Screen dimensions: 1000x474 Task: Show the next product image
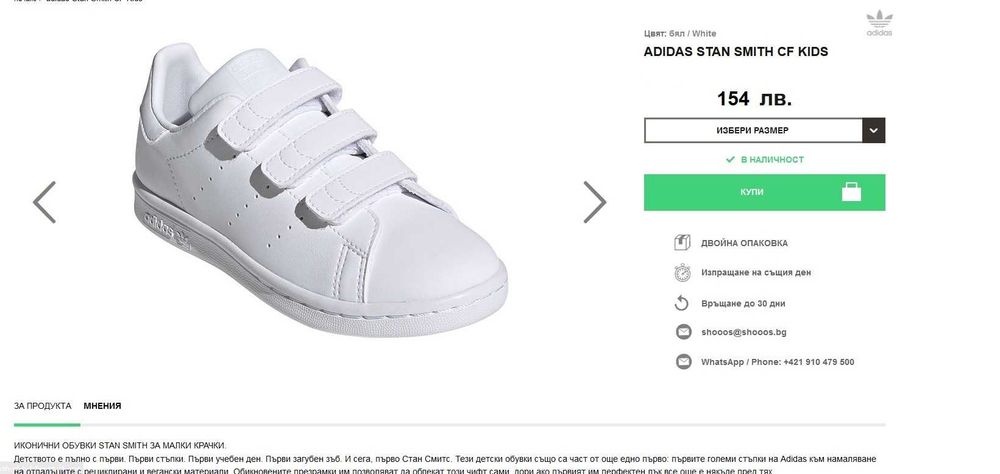[594, 202]
